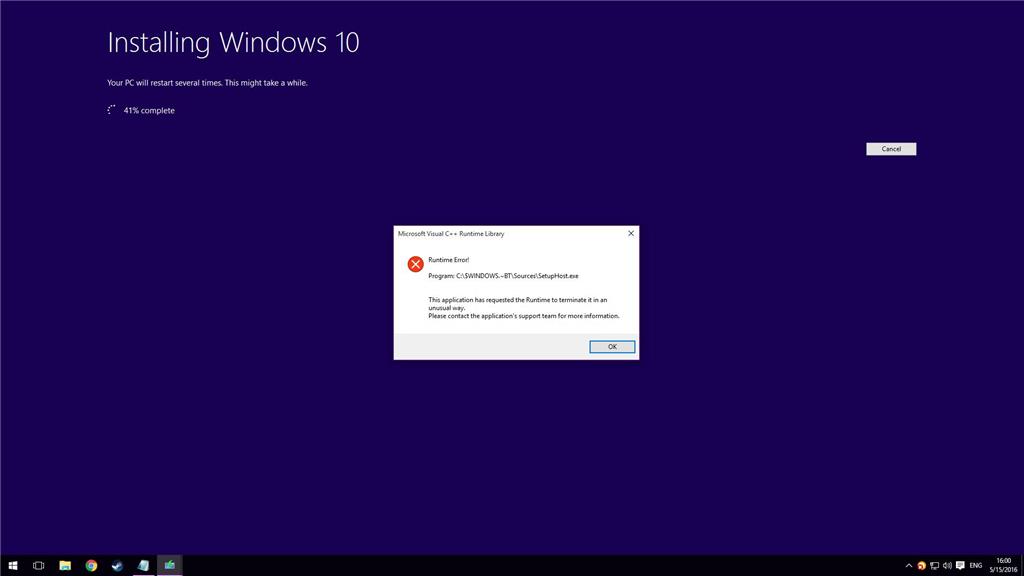Open Google Chrome from the taskbar
The image size is (1024, 576).
pos(91,566)
